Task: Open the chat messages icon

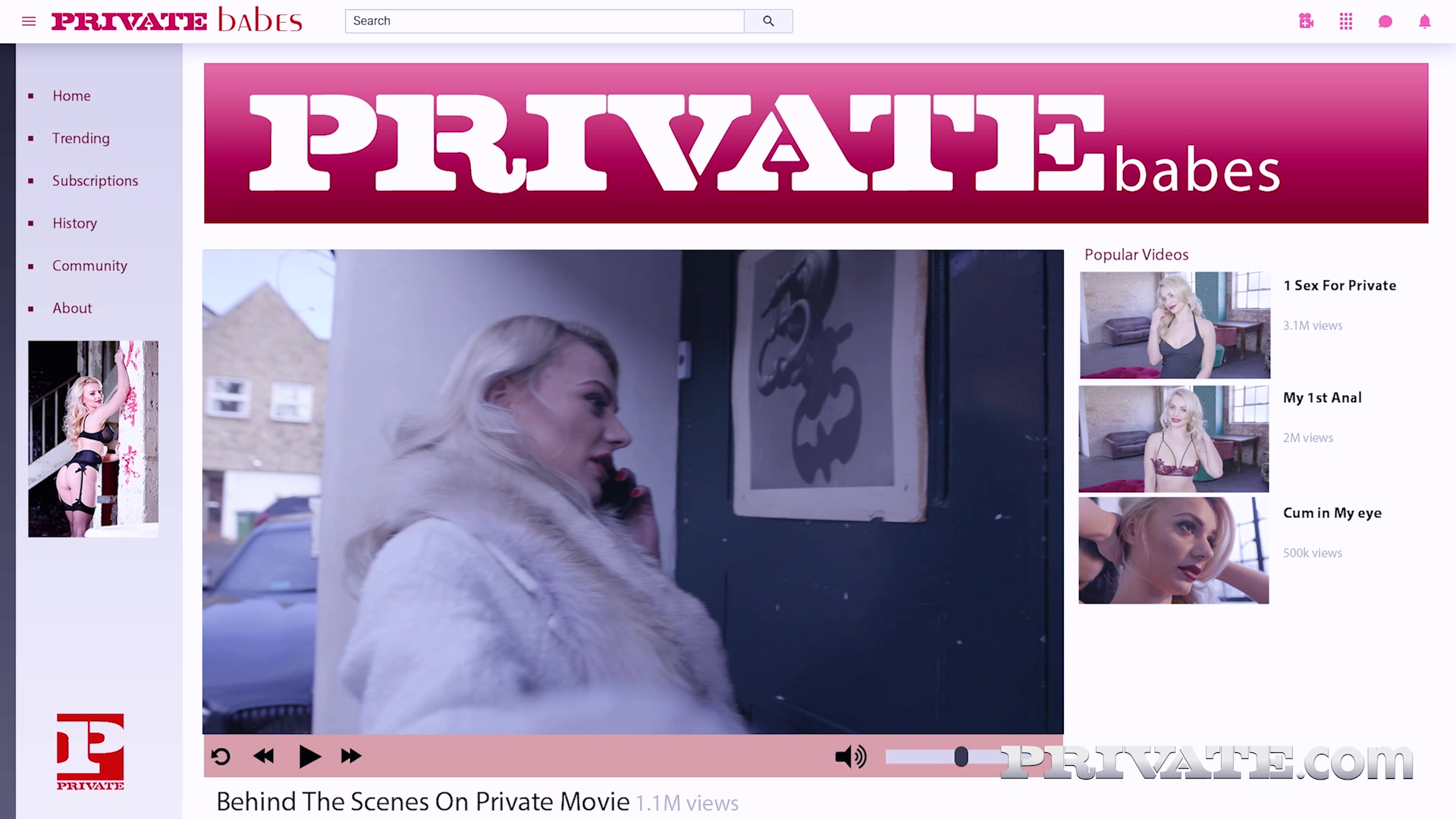Action: pos(1385,21)
